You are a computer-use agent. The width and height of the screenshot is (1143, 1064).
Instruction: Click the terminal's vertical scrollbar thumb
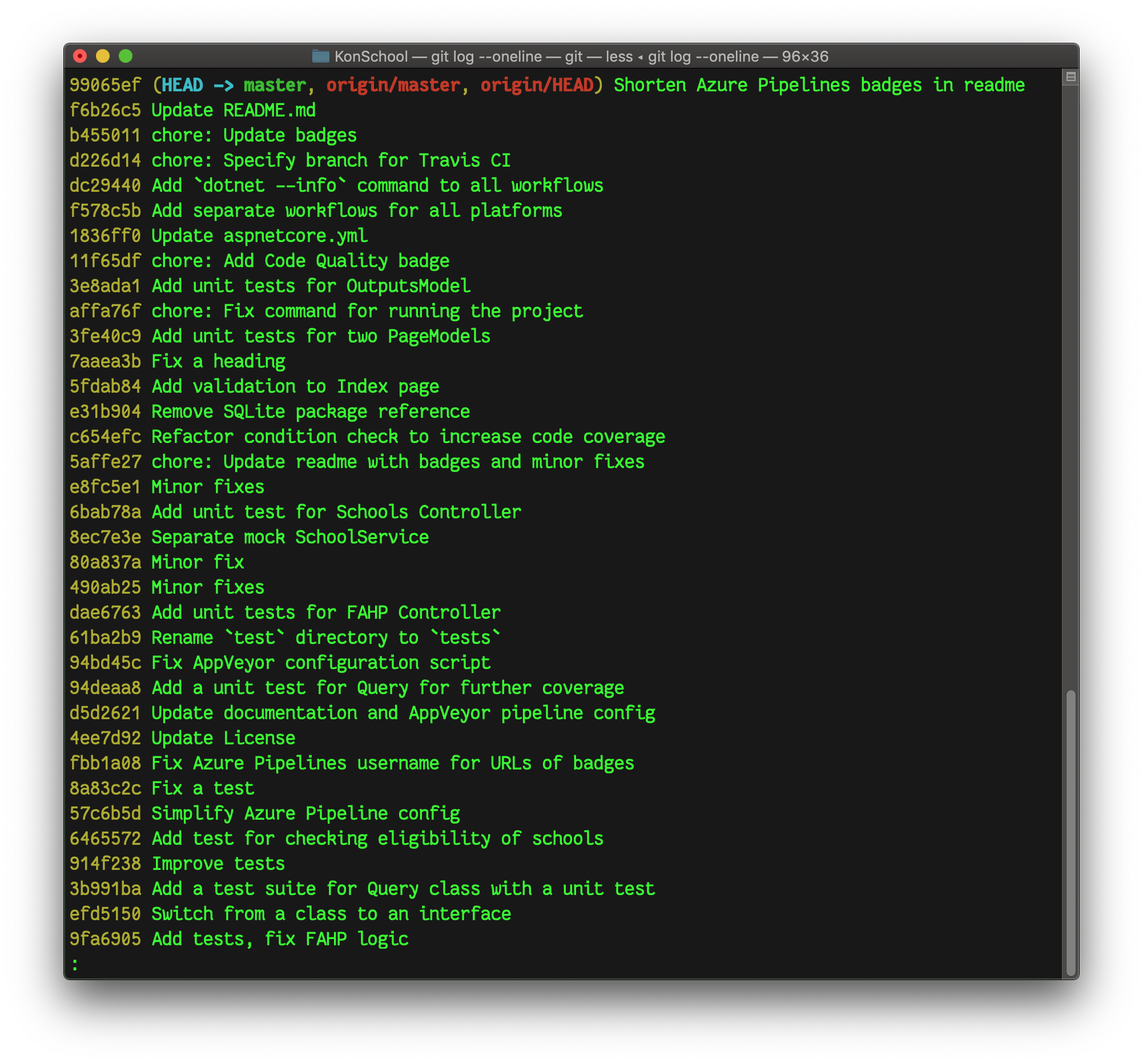[1070, 832]
